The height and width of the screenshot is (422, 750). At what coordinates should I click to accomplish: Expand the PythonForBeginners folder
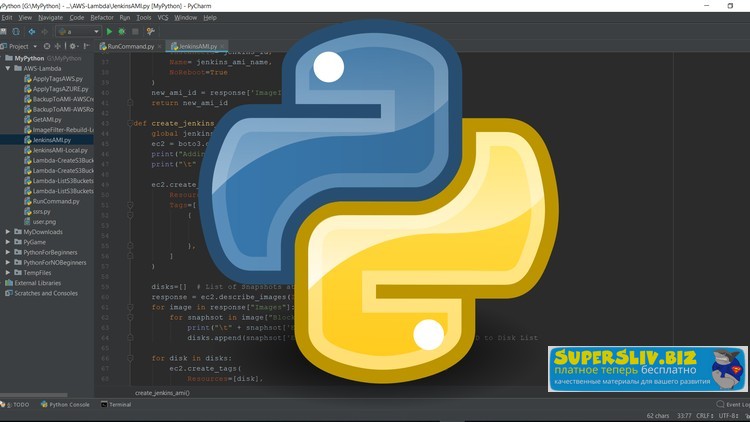(x=8, y=252)
